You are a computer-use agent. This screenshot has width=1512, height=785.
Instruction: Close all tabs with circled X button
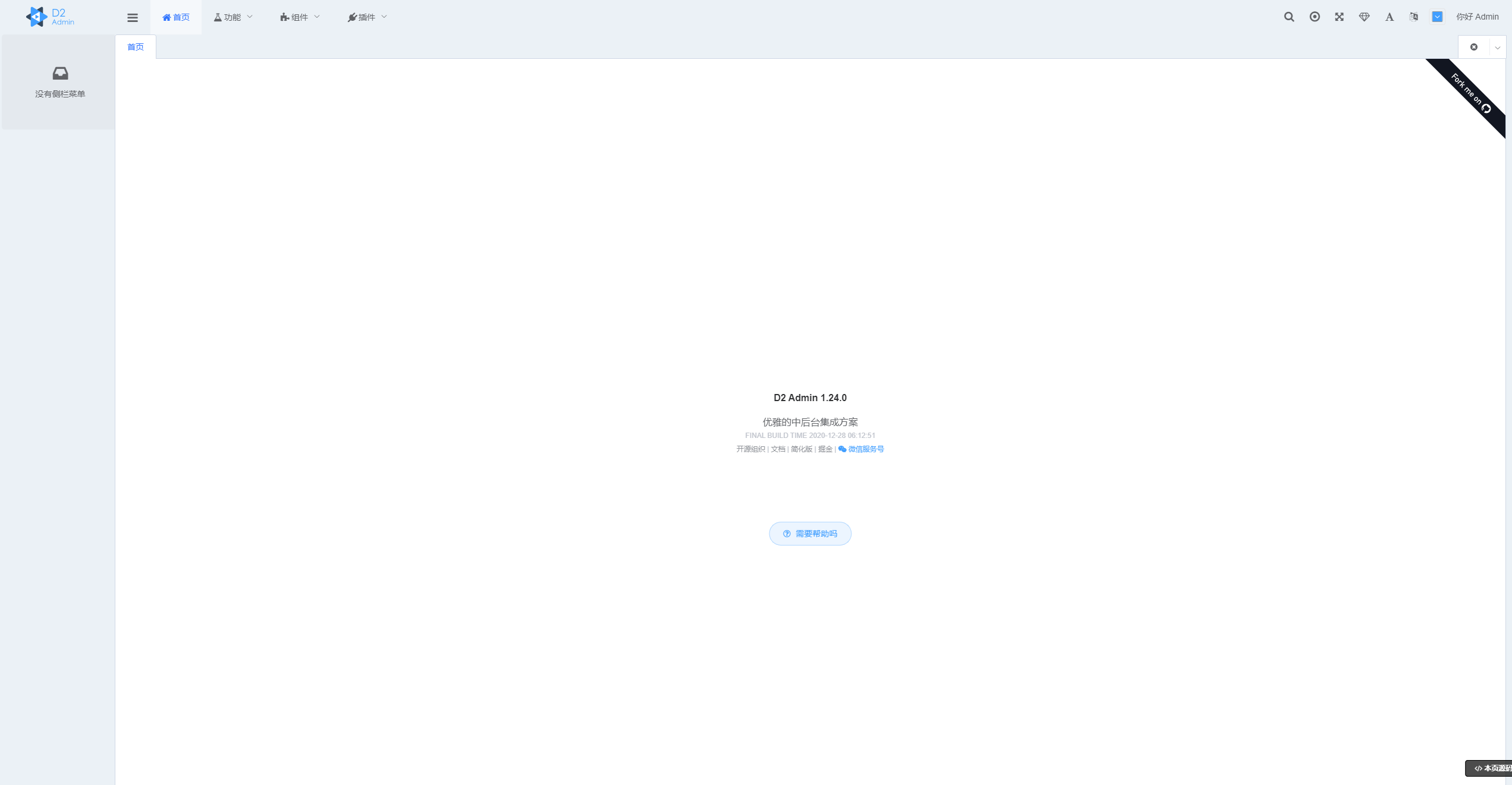1474,47
